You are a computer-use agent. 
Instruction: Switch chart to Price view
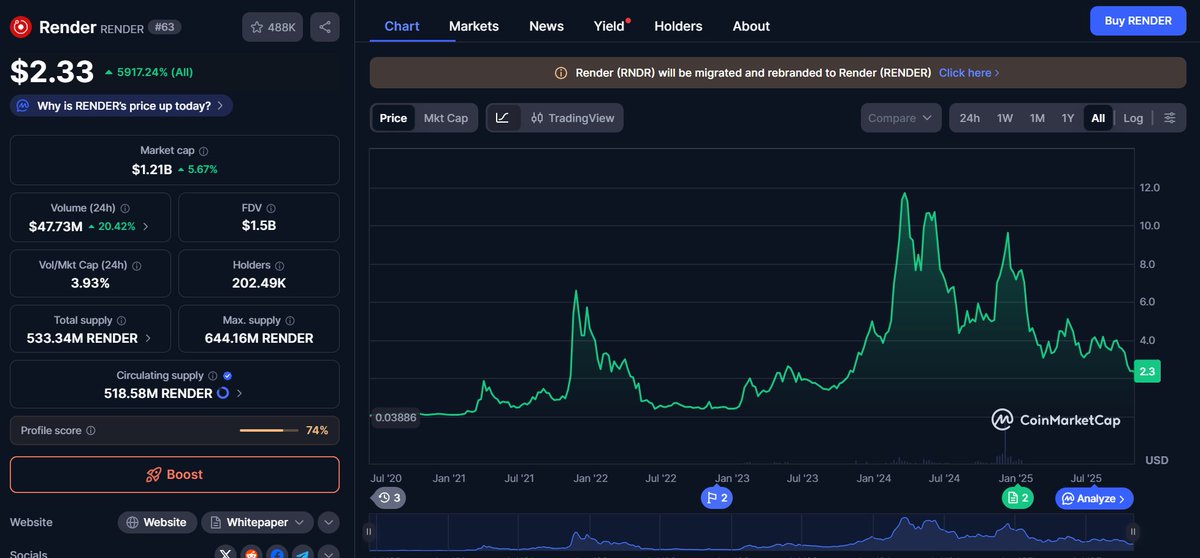click(393, 118)
